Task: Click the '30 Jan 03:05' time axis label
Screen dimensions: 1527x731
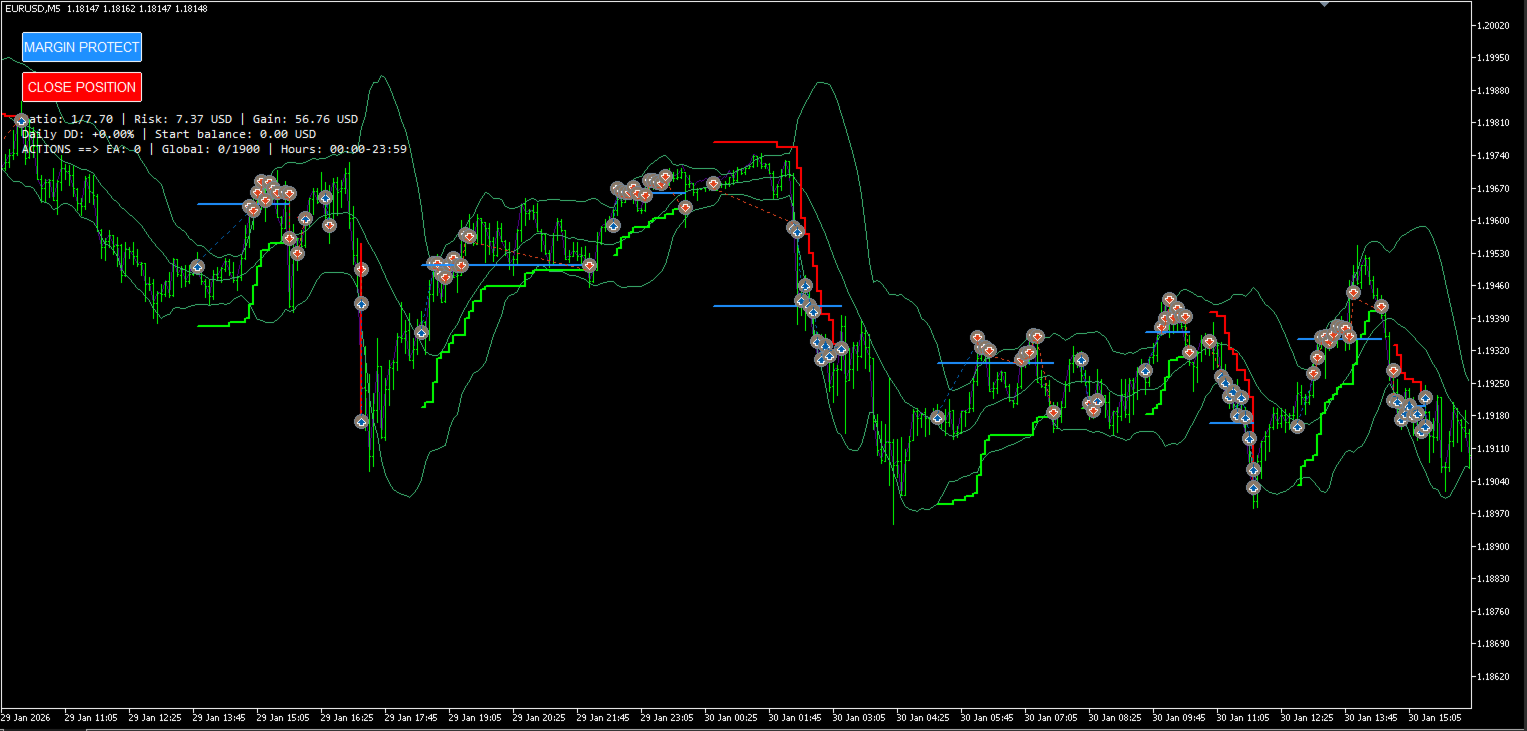Action: 859,718
